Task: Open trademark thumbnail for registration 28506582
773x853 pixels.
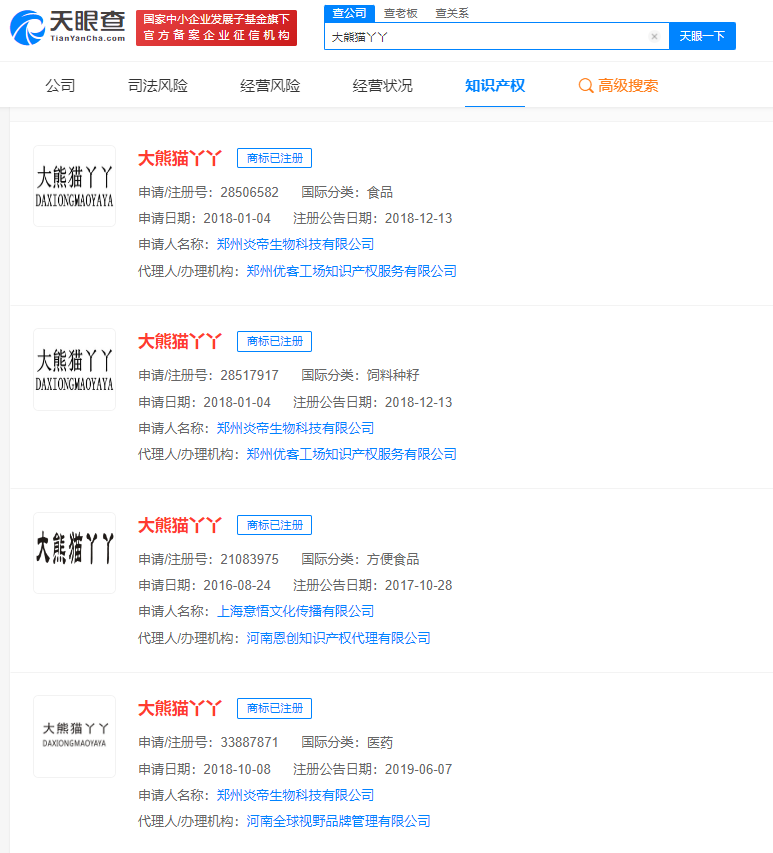Action: point(75,186)
